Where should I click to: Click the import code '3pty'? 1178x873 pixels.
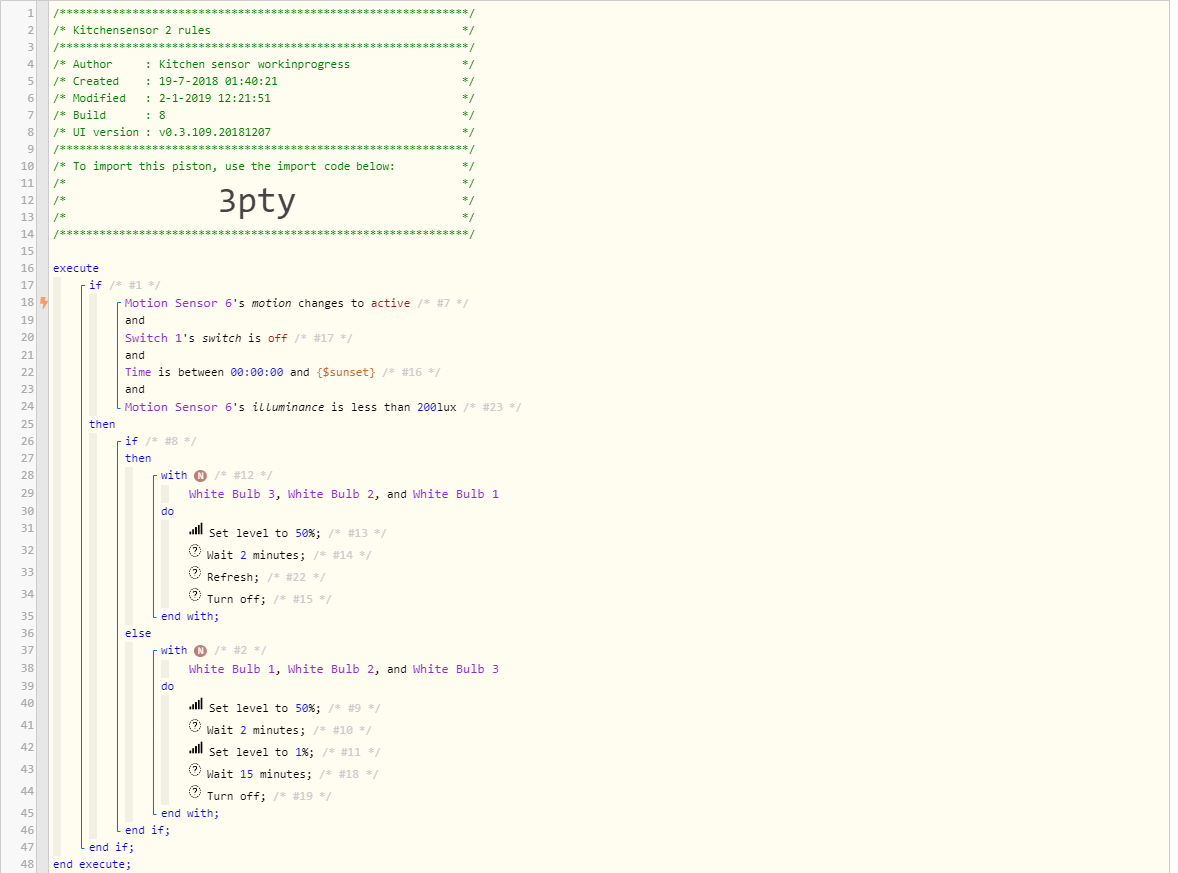click(x=257, y=201)
